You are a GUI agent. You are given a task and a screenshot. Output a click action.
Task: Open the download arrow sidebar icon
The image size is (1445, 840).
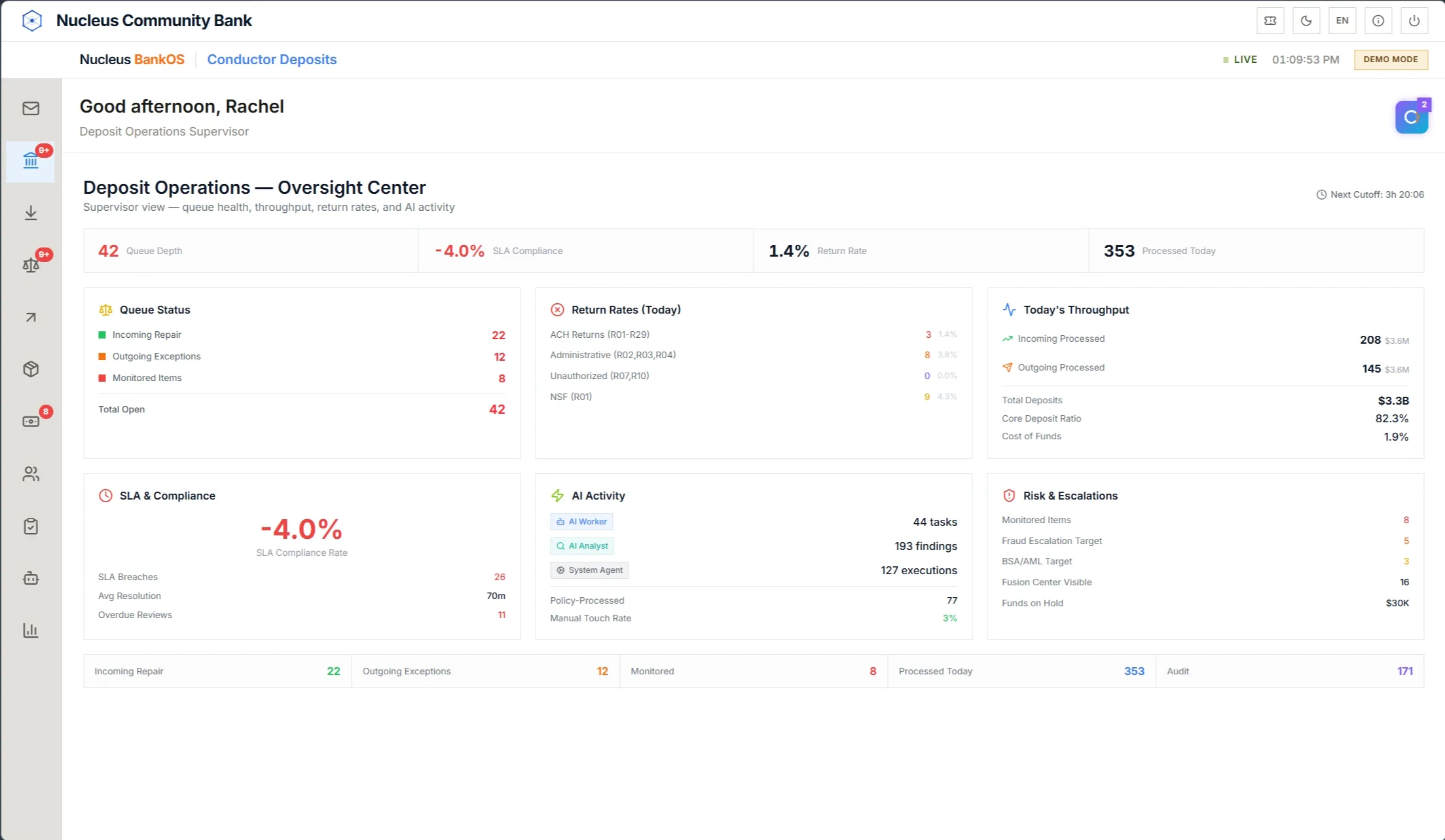(x=31, y=213)
